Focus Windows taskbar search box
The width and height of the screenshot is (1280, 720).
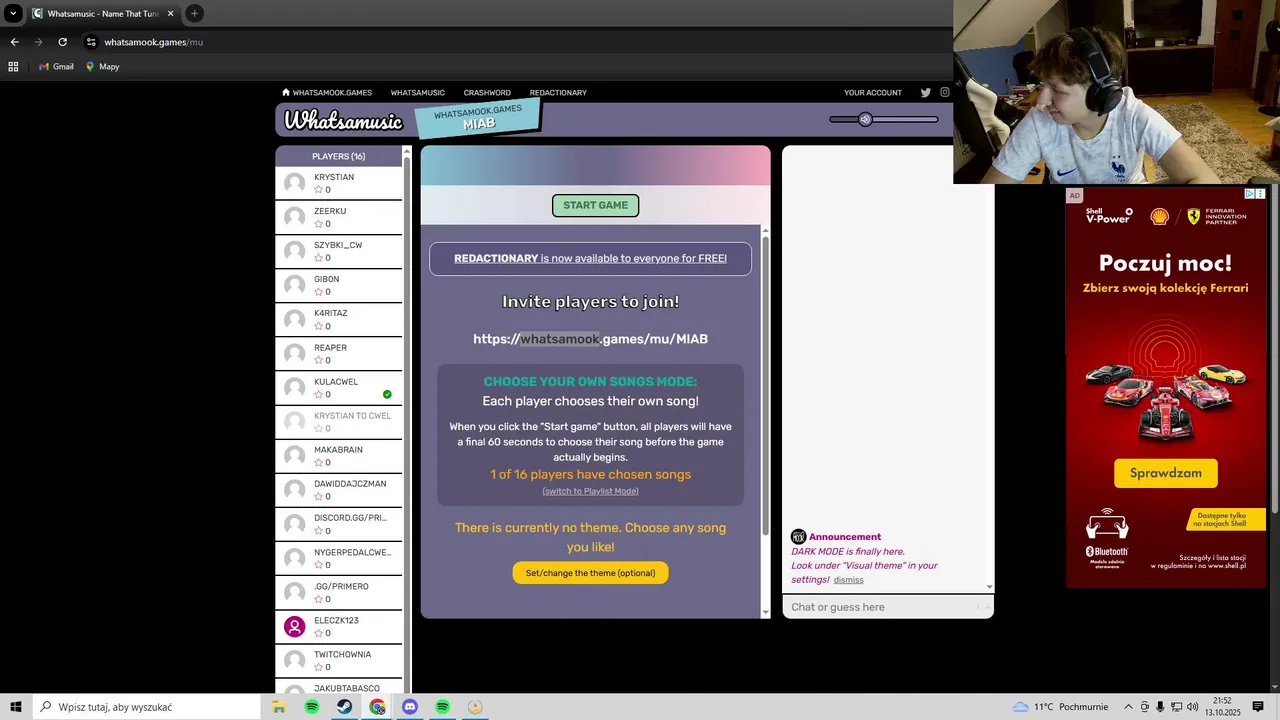146,707
